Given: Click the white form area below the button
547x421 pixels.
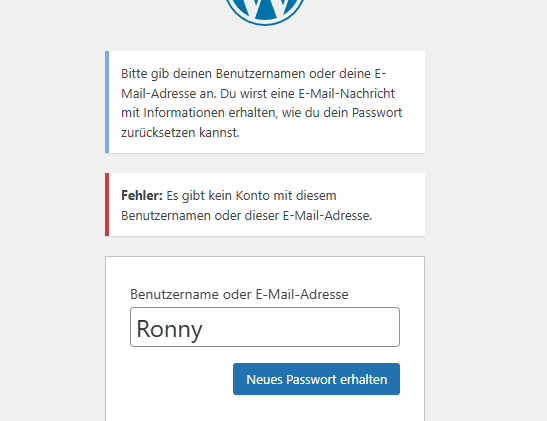Looking at the screenshot, I should tap(265, 409).
